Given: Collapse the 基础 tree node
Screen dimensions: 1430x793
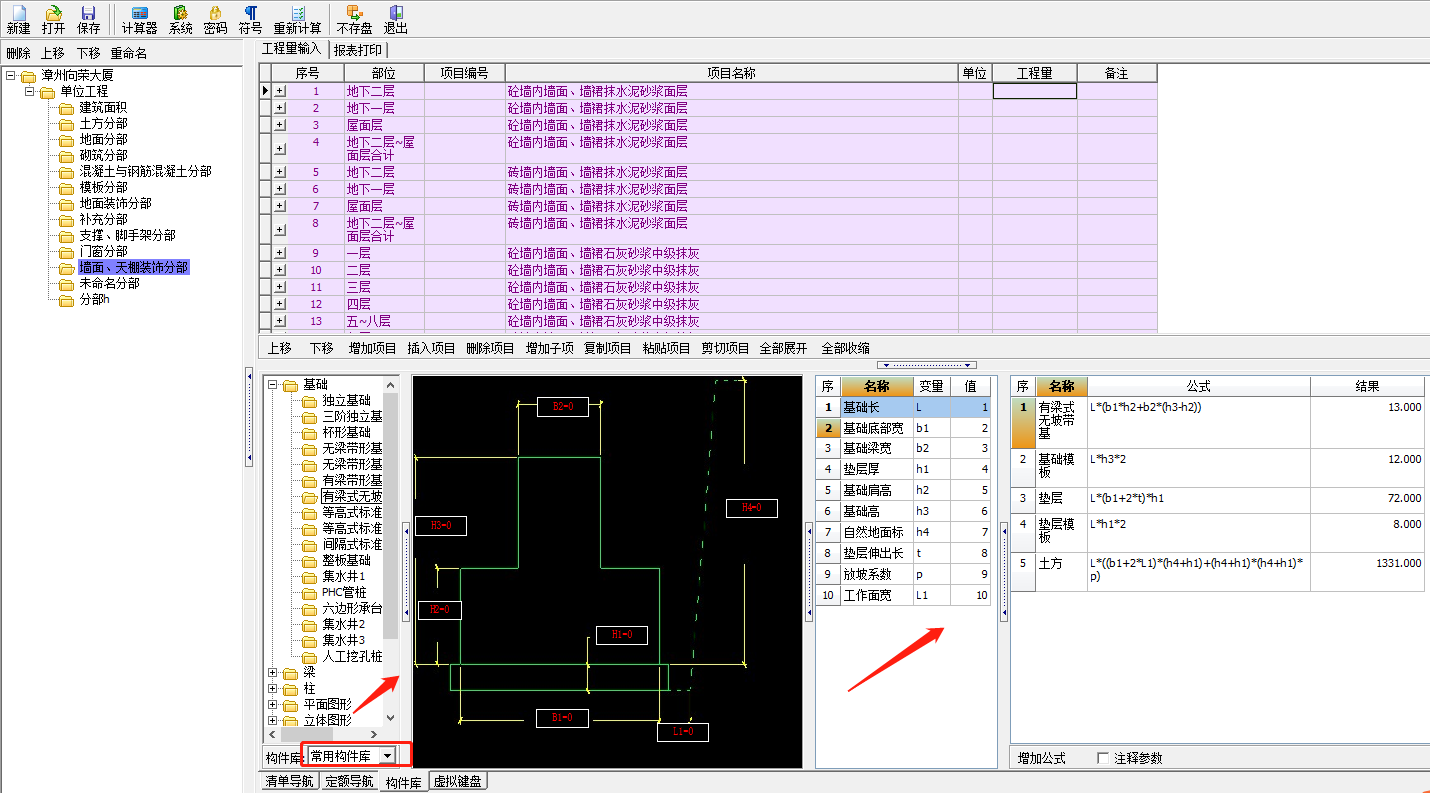Looking at the screenshot, I should pyautogui.click(x=273, y=385).
